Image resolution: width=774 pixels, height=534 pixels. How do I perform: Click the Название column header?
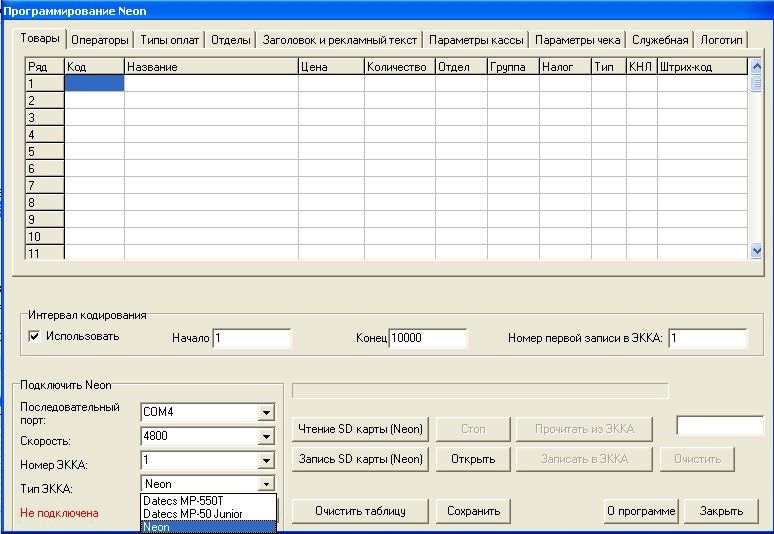pos(211,67)
